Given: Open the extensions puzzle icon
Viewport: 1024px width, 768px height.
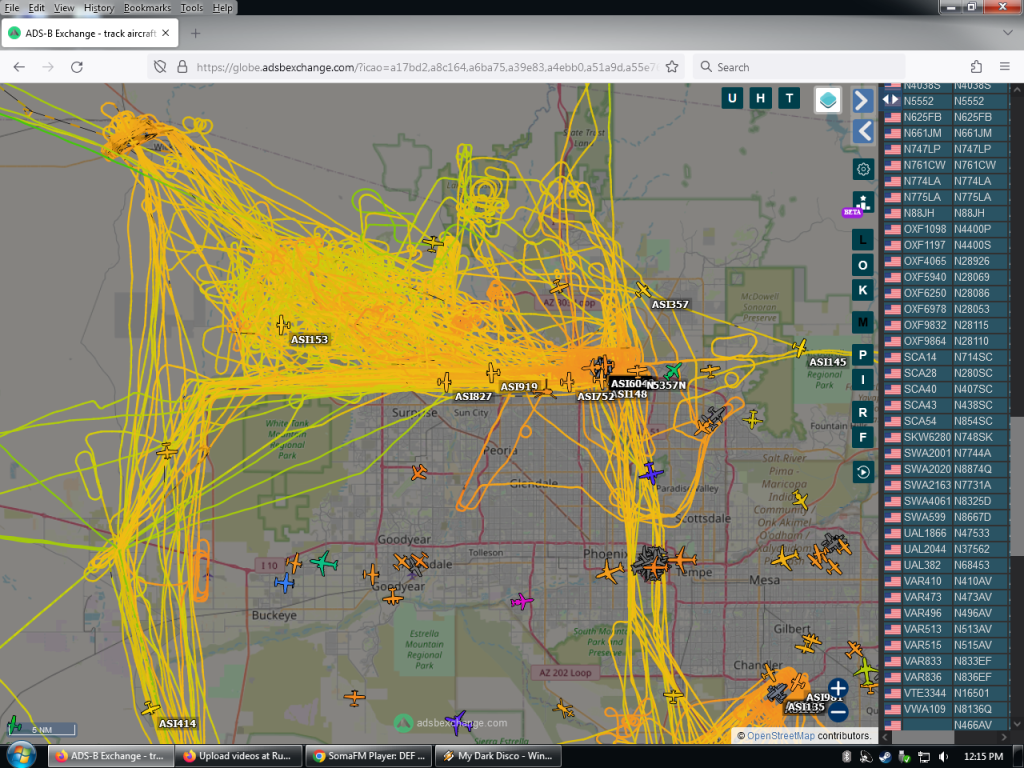Looking at the screenshot, I should coord(976,67).
